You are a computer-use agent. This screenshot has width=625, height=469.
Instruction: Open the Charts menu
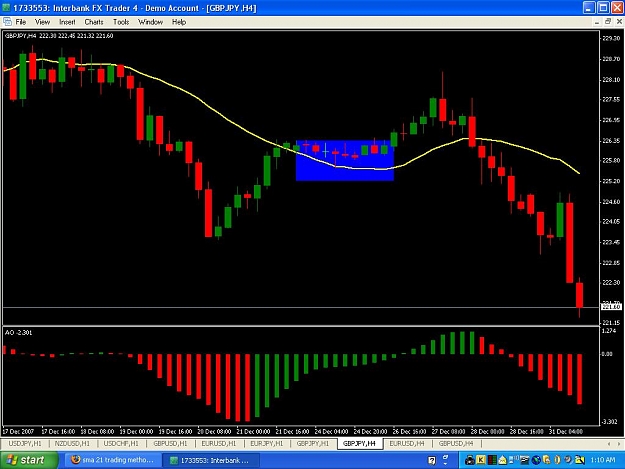94,22
